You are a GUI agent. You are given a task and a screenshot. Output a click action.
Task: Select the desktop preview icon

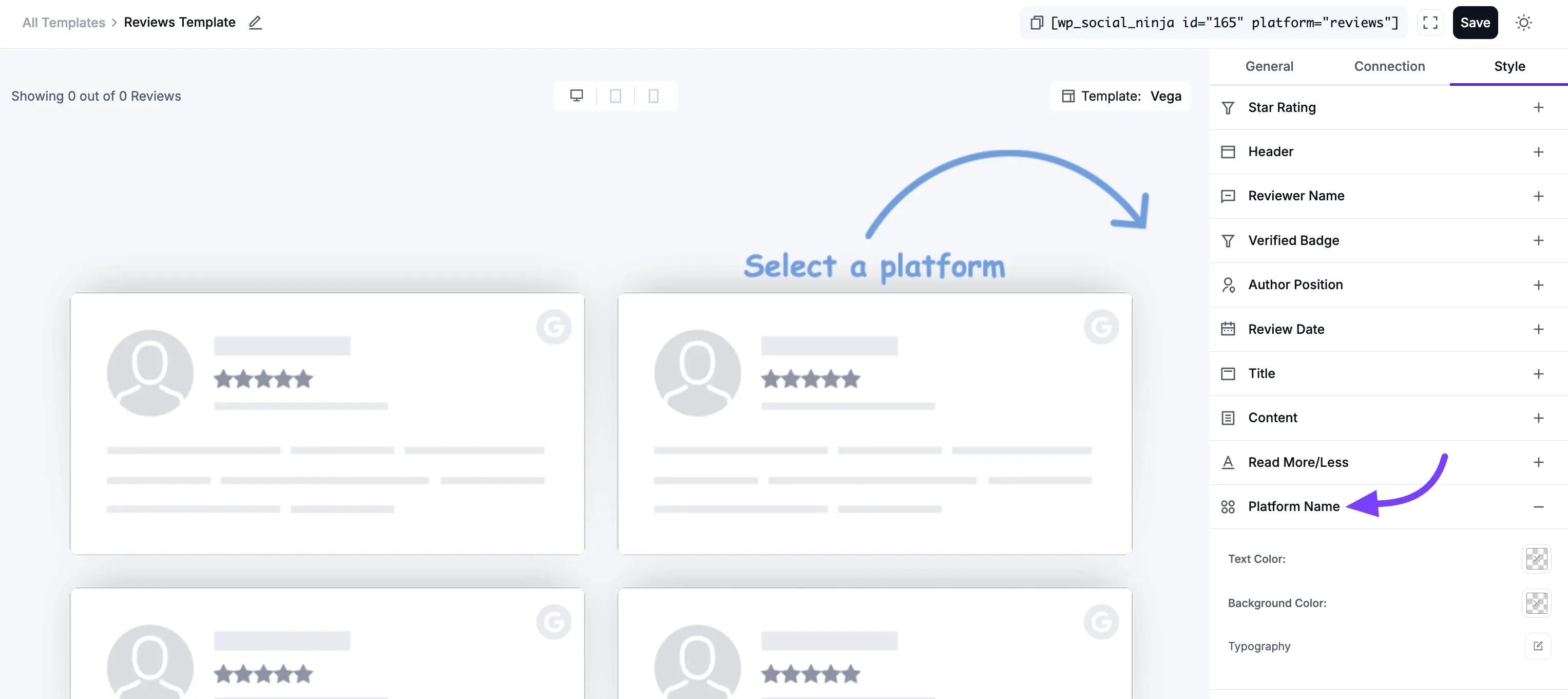[x=576, y=96]
